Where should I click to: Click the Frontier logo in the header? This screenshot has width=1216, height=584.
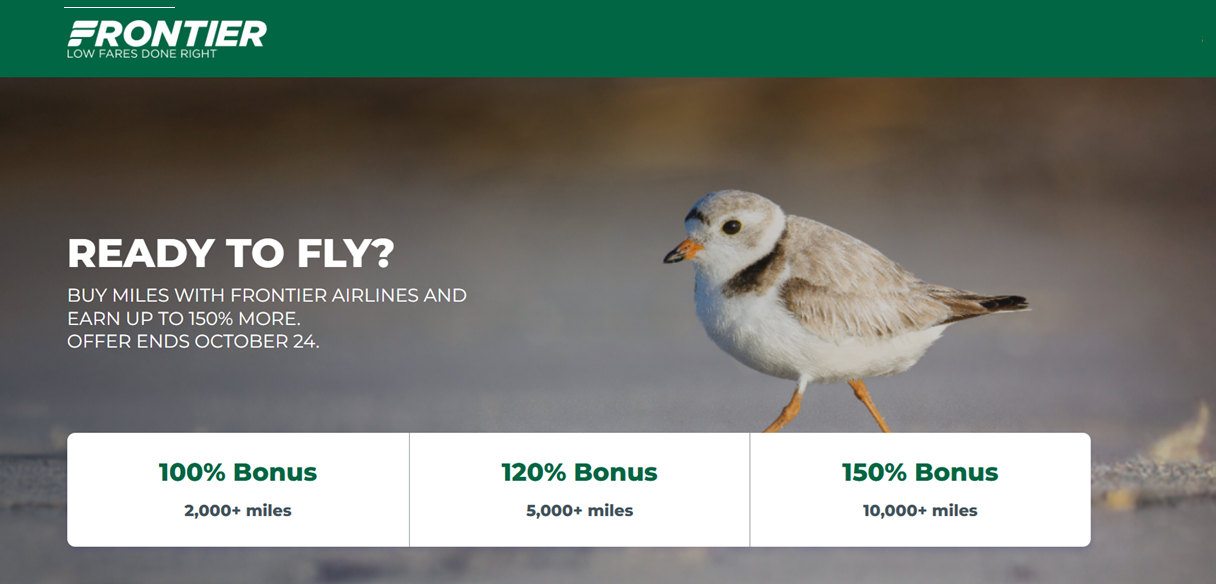click(x=167, y=33)
